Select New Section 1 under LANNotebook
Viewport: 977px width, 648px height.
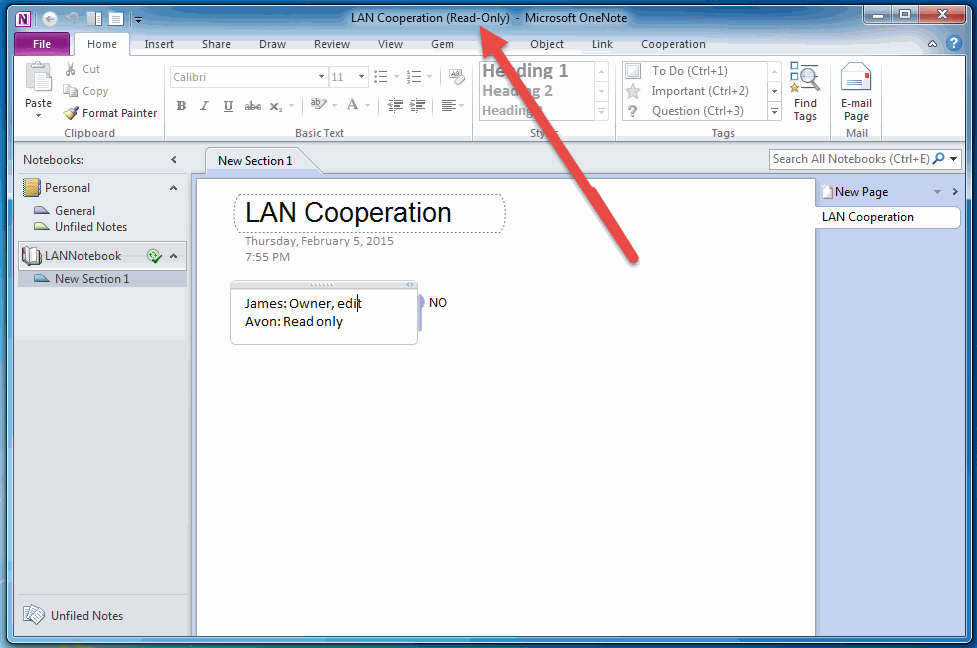point(103,279)
